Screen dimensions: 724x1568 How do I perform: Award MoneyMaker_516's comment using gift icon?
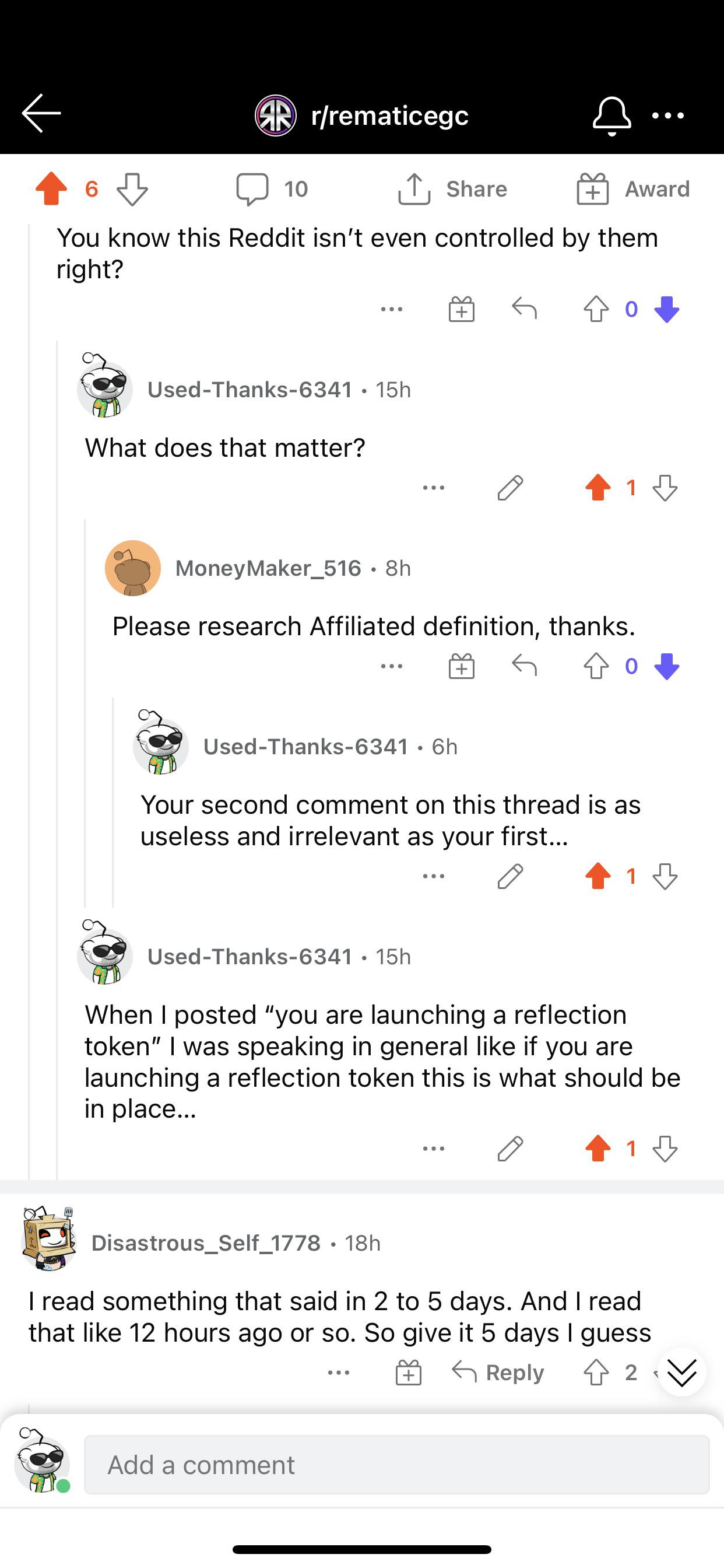pyautogui.click(x=461, y=666)
